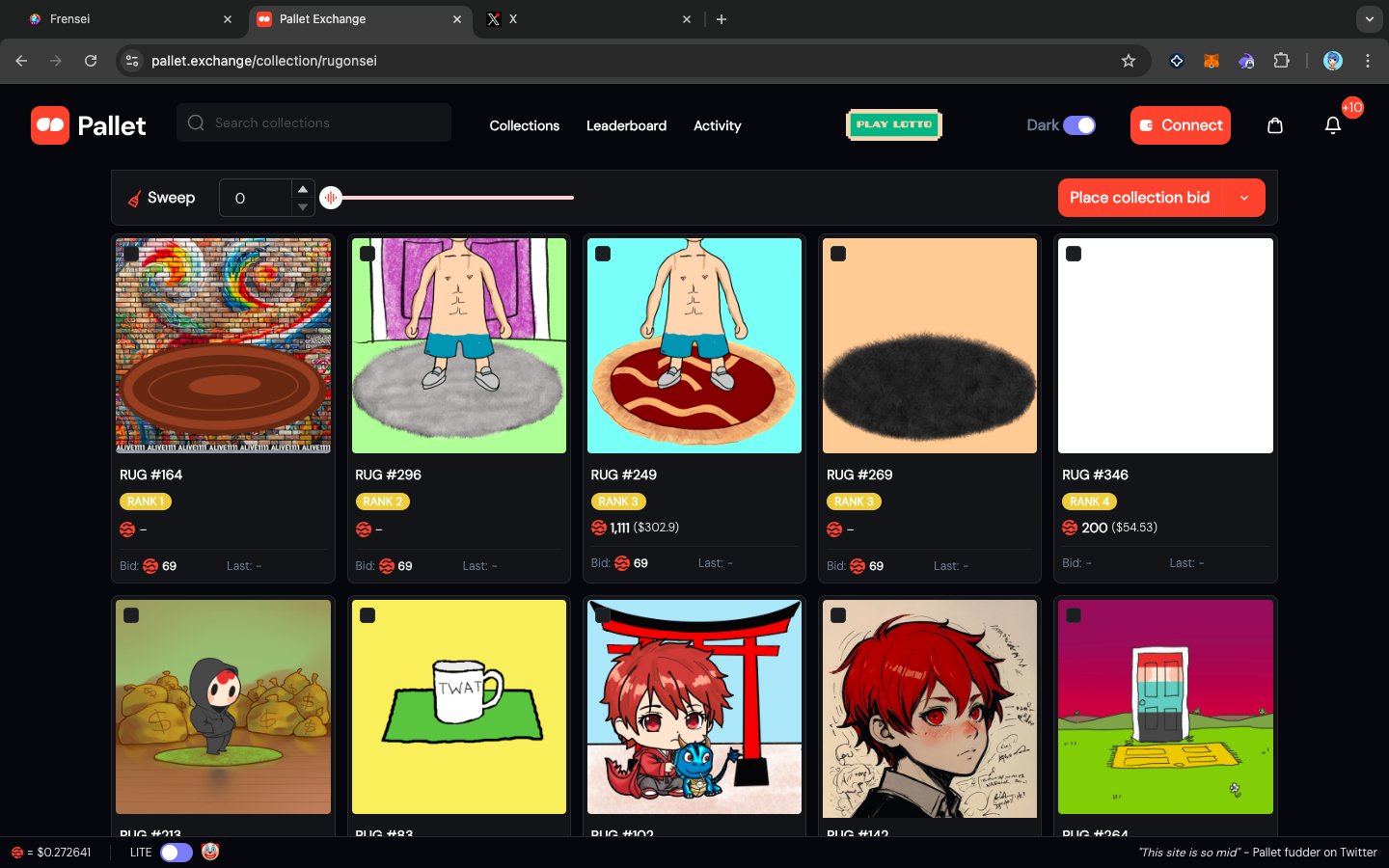
Task: Select the RUG #346 checkbox
Action: (1074, 254)
